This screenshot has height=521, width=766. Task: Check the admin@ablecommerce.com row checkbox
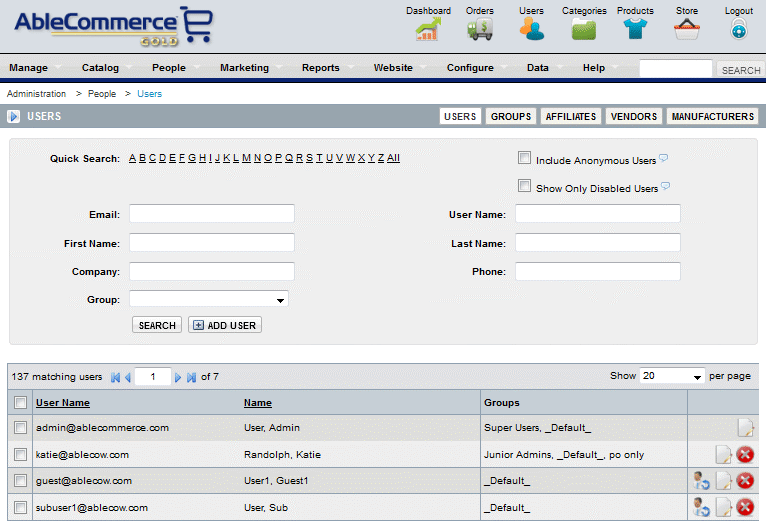[21, 428]
